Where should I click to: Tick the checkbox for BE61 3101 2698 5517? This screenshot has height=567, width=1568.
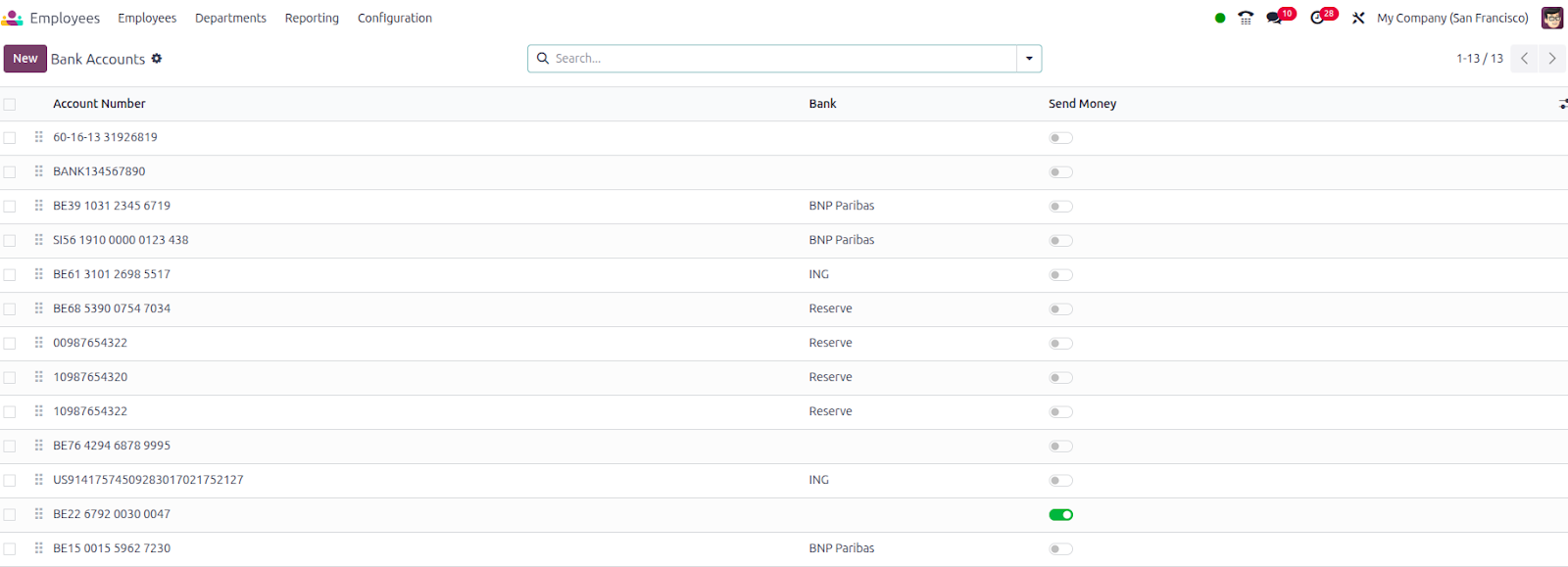pyautogui.click(x=10, y=275)
